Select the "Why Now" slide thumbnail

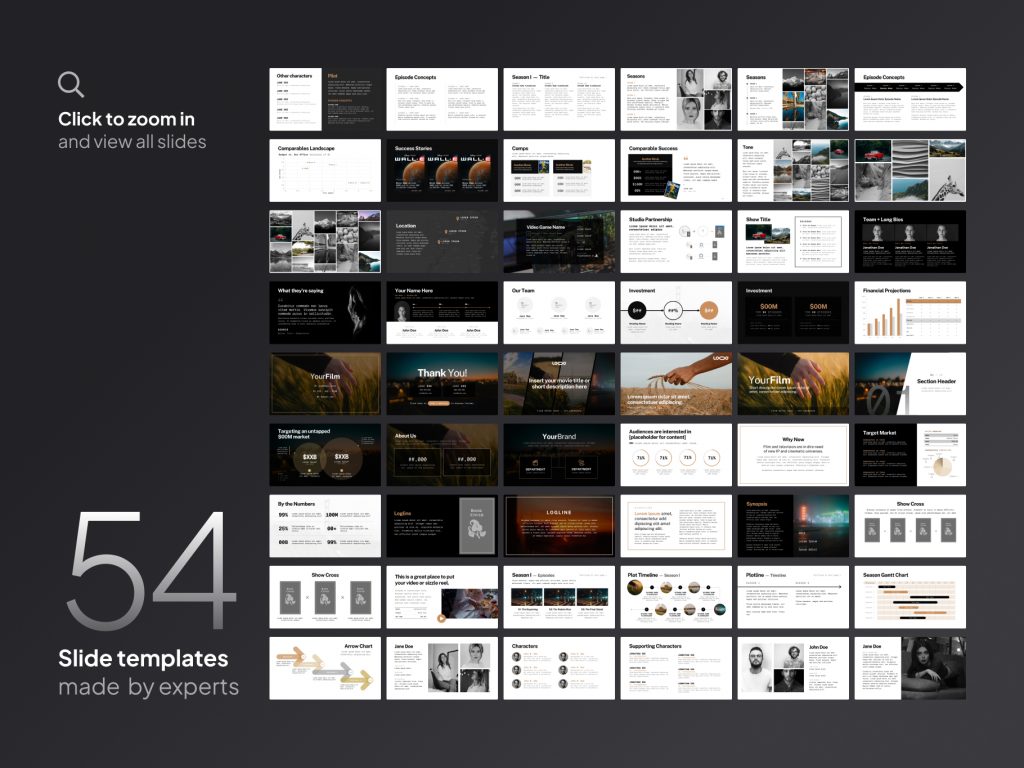793,454
